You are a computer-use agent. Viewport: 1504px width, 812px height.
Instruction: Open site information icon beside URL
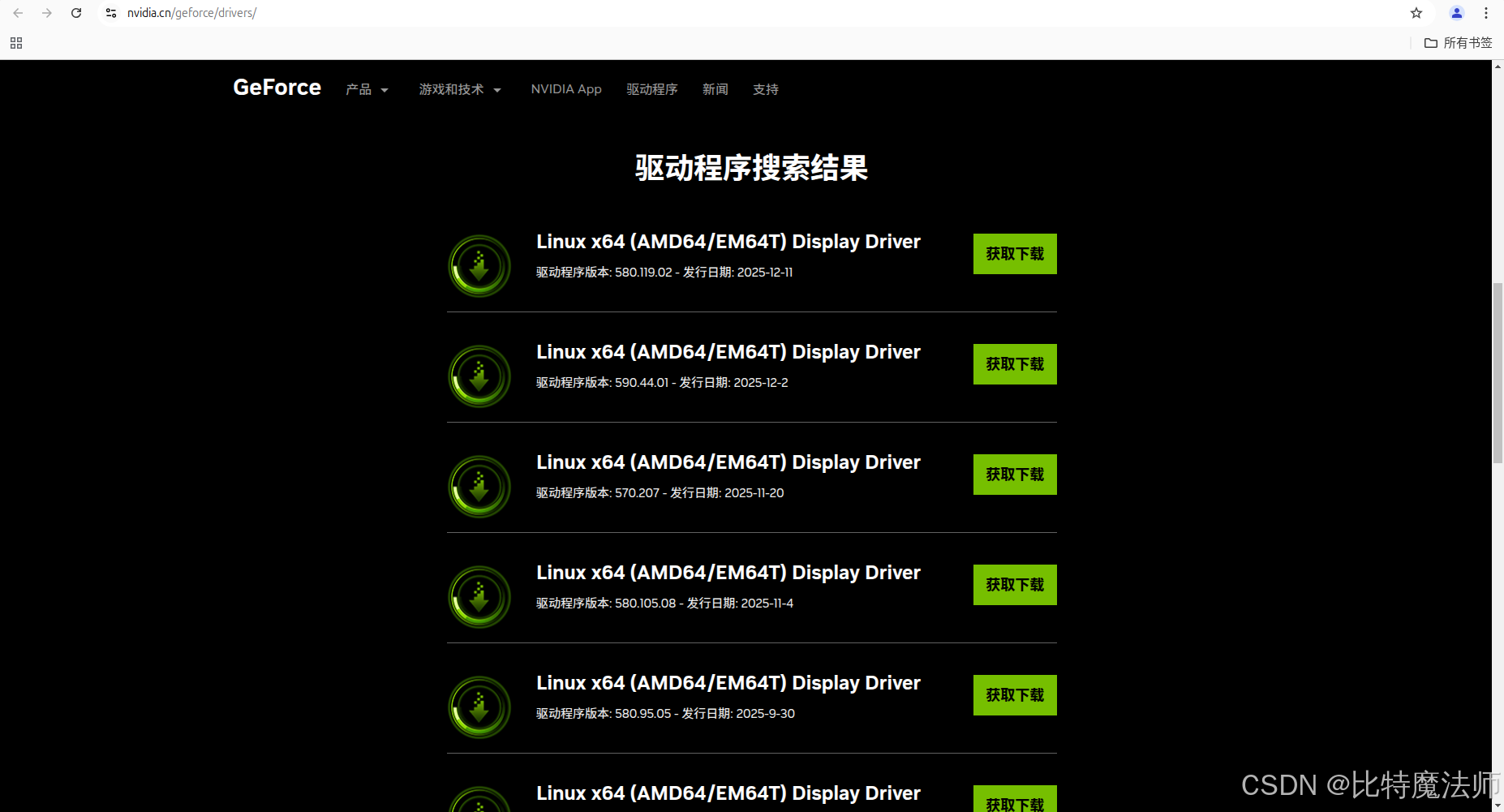pyautogui.click(x=111, y=13)
